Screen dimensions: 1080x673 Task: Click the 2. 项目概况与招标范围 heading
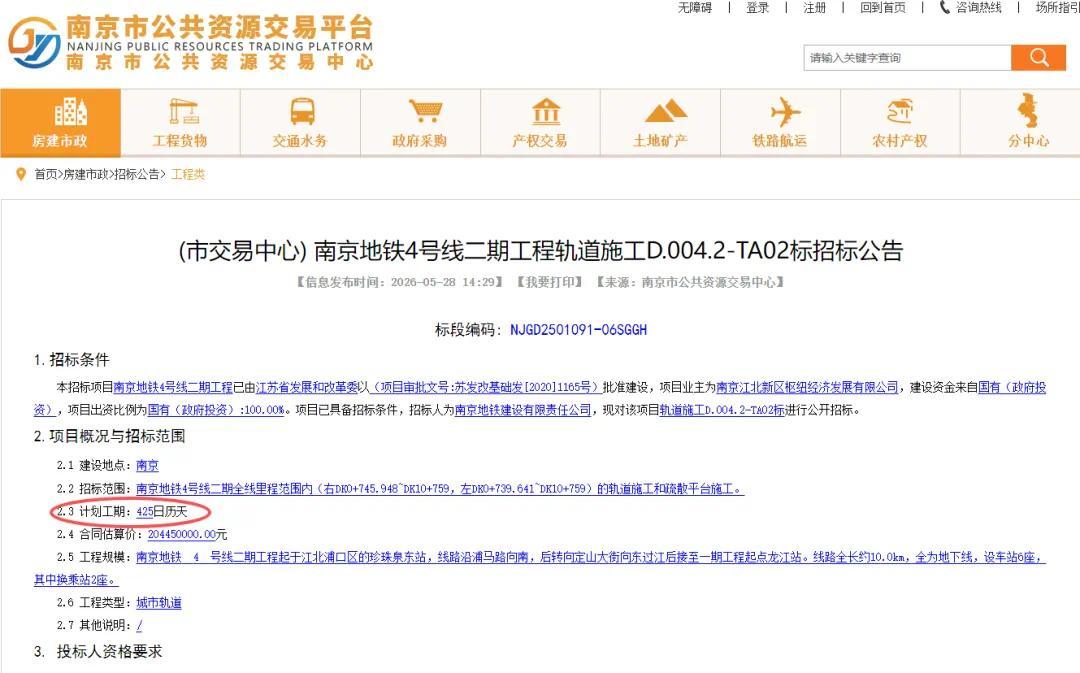[110, 436]
